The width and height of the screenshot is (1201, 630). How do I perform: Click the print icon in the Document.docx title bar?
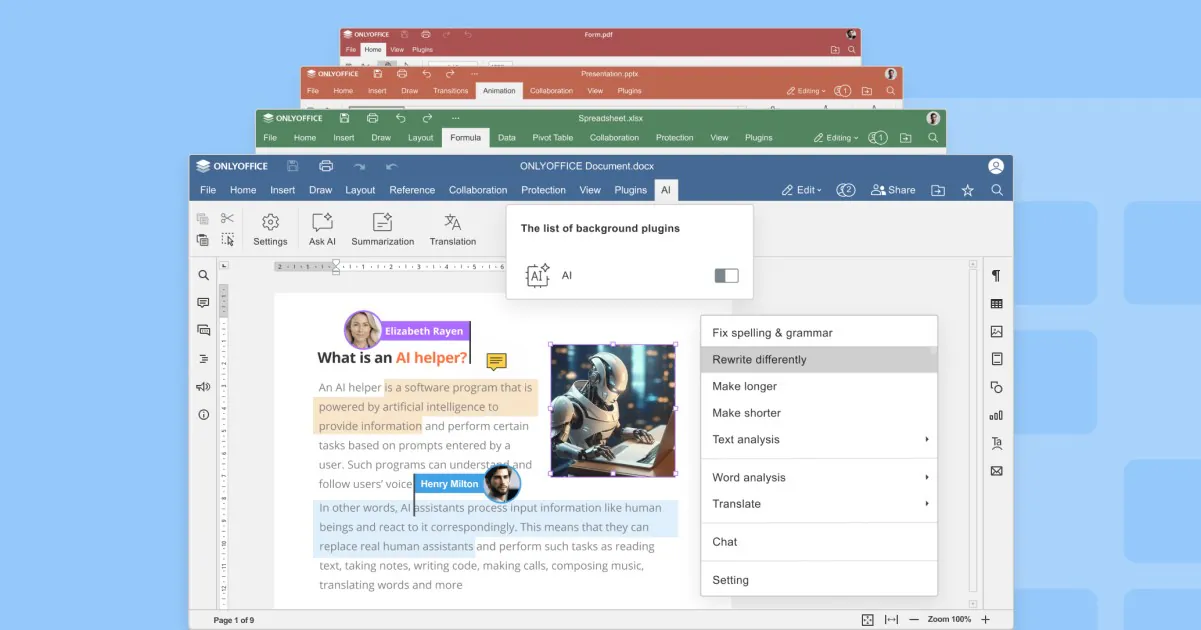point(325,166)
